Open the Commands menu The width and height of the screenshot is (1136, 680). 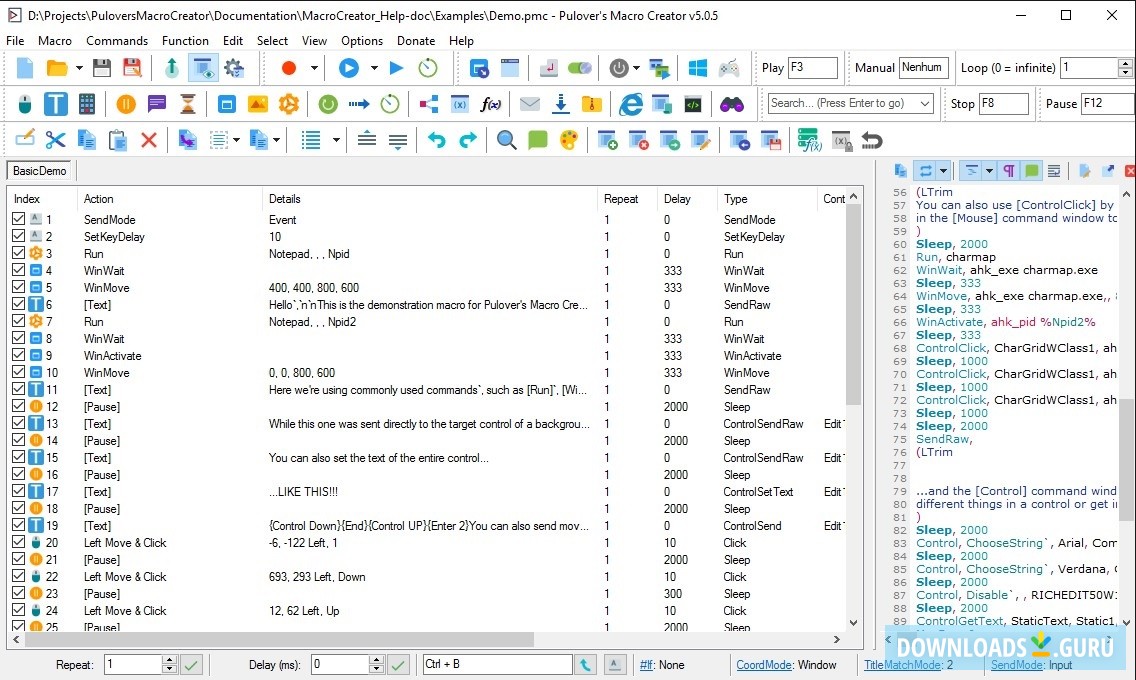pyautogui.click(x=117, y=41)
